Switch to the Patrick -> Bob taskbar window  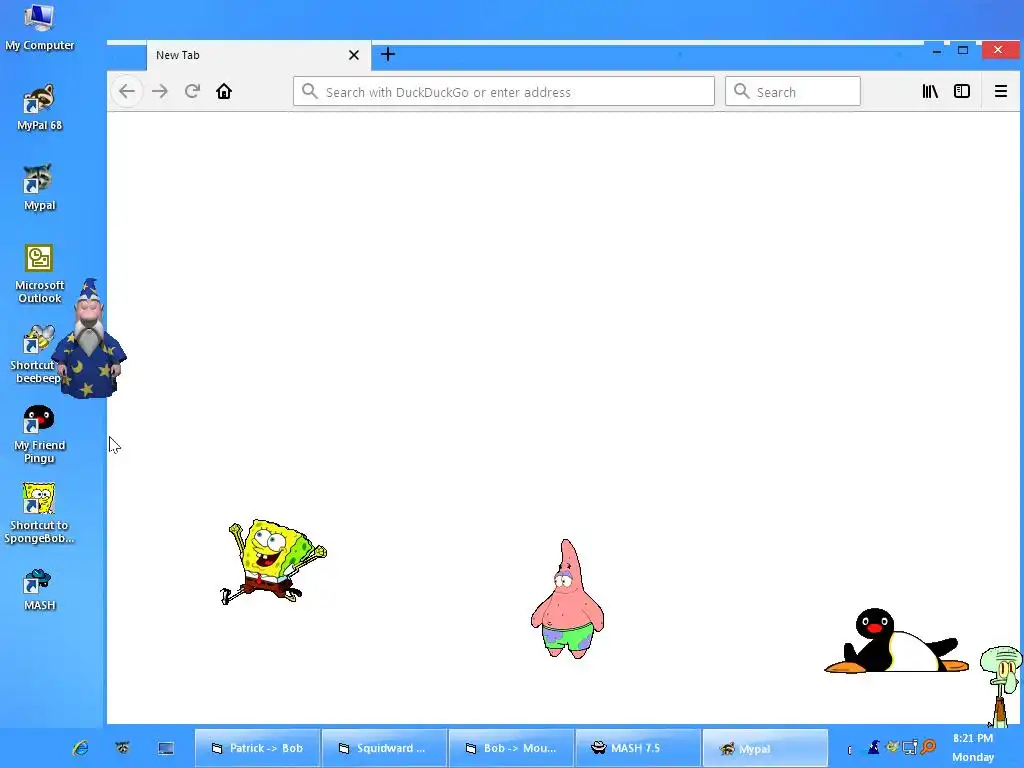click(257, 748)
